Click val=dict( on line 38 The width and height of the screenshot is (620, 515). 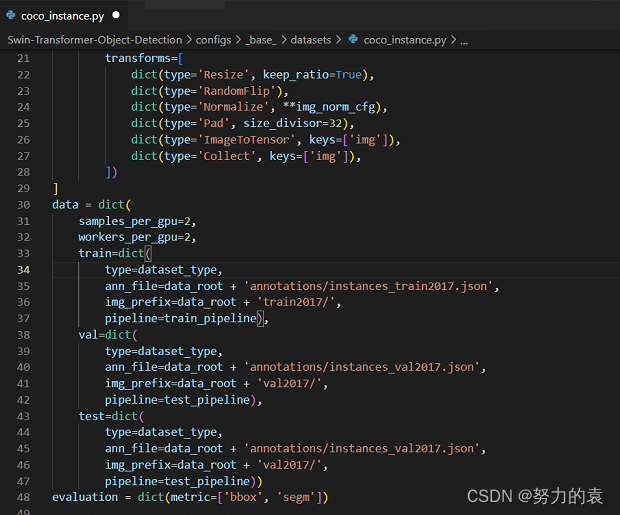click(x=108, y=335)
